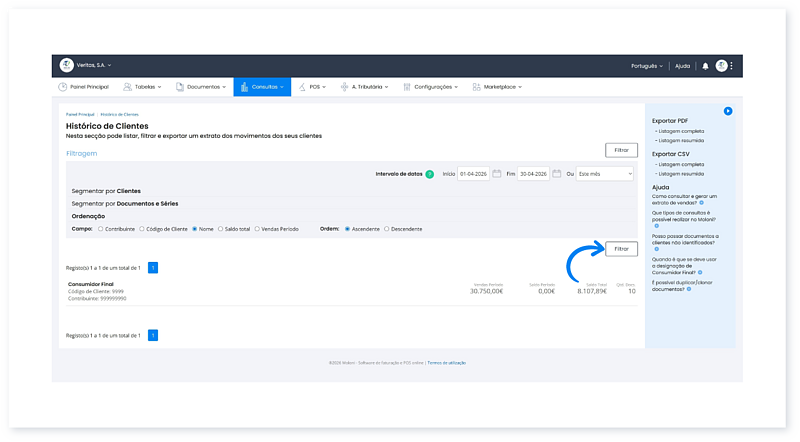Select Contribuinte as the sort field
The width and height of the screenshot is (800, 442).
101,229
